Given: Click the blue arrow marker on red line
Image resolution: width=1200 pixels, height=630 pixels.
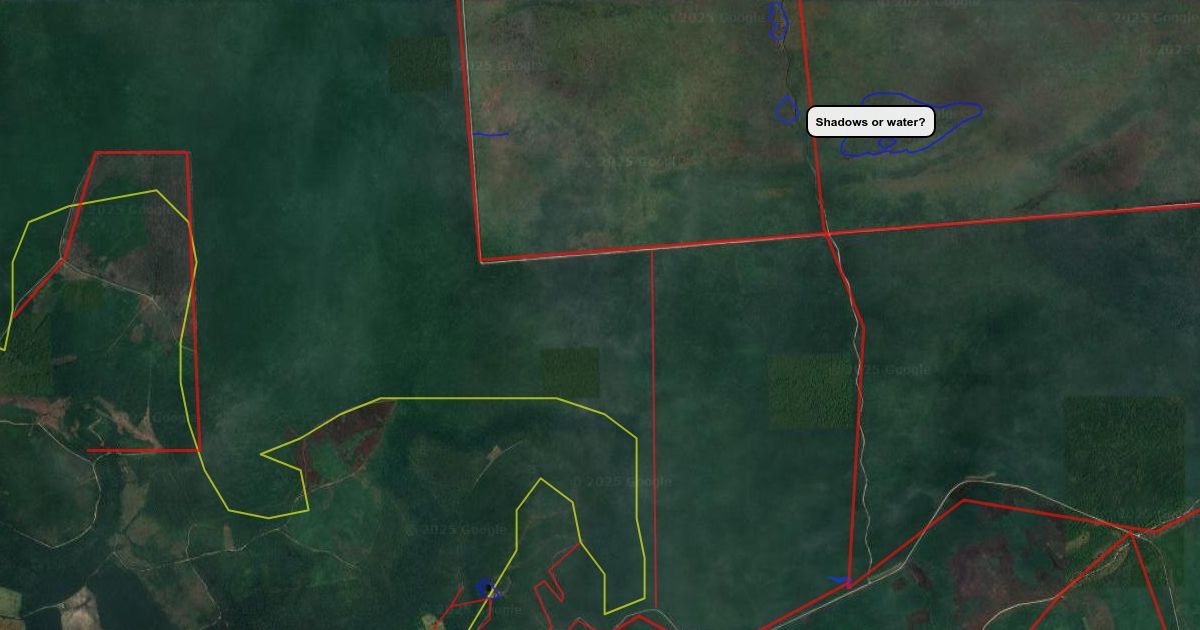Looking at the screenshot, I should point(842,580).
